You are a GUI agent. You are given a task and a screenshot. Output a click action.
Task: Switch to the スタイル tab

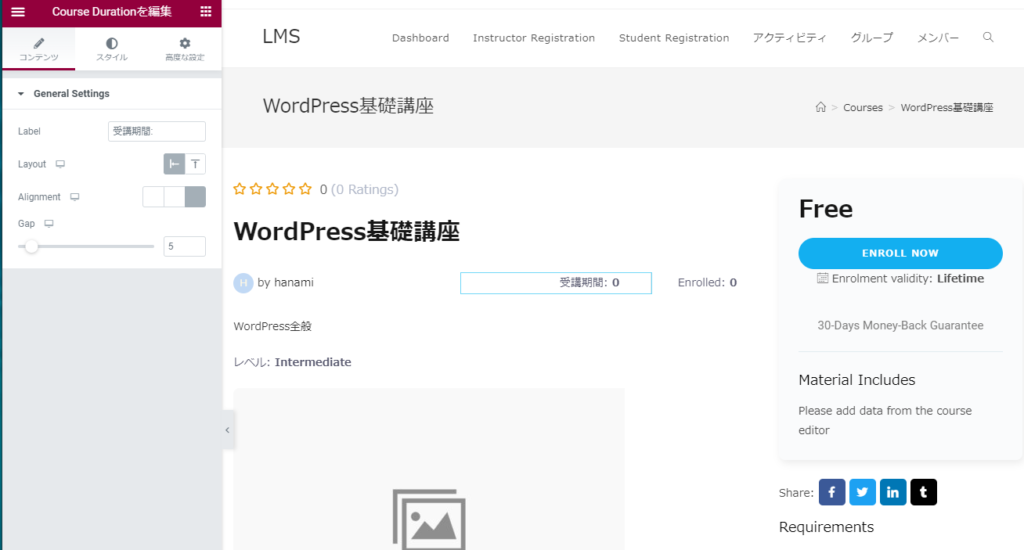pyautogui.click(x=111, y=49)
